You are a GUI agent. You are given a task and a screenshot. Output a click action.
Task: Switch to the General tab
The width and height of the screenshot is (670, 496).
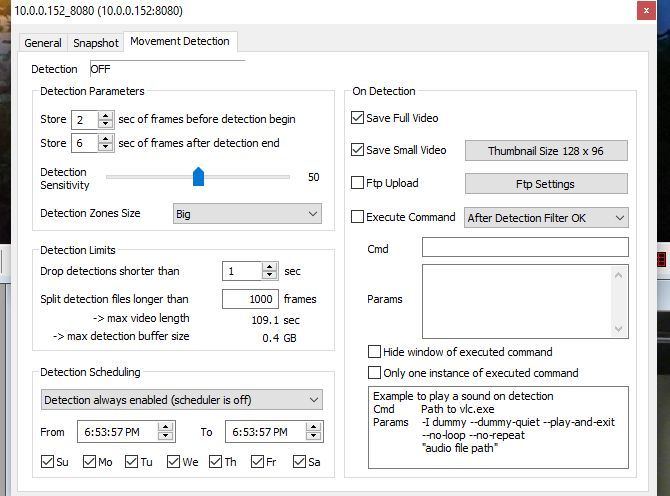tap(43, 43)
